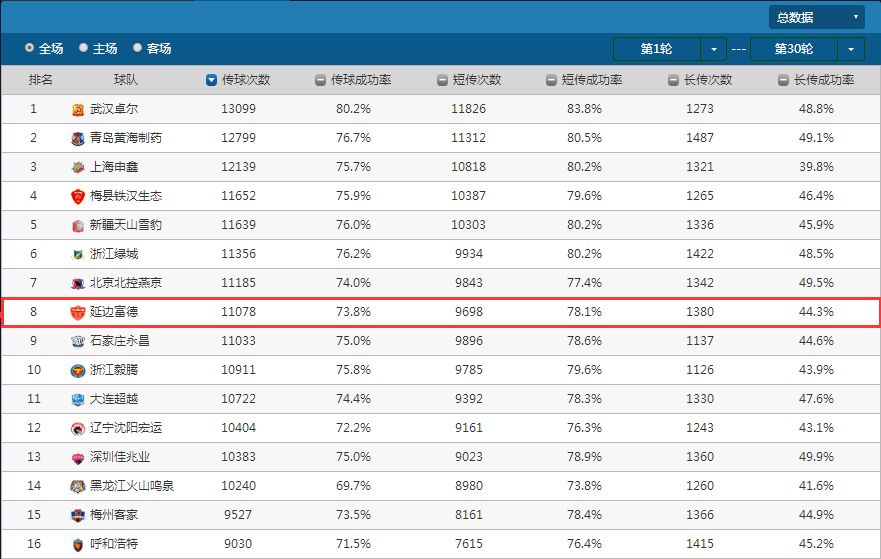Toggle the 短传成功率 column checkbox

click(551, 80)
